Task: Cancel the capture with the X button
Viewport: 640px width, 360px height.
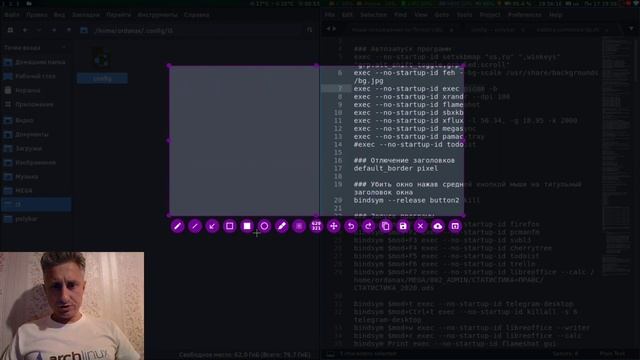Action: click(x=420, y=226)
